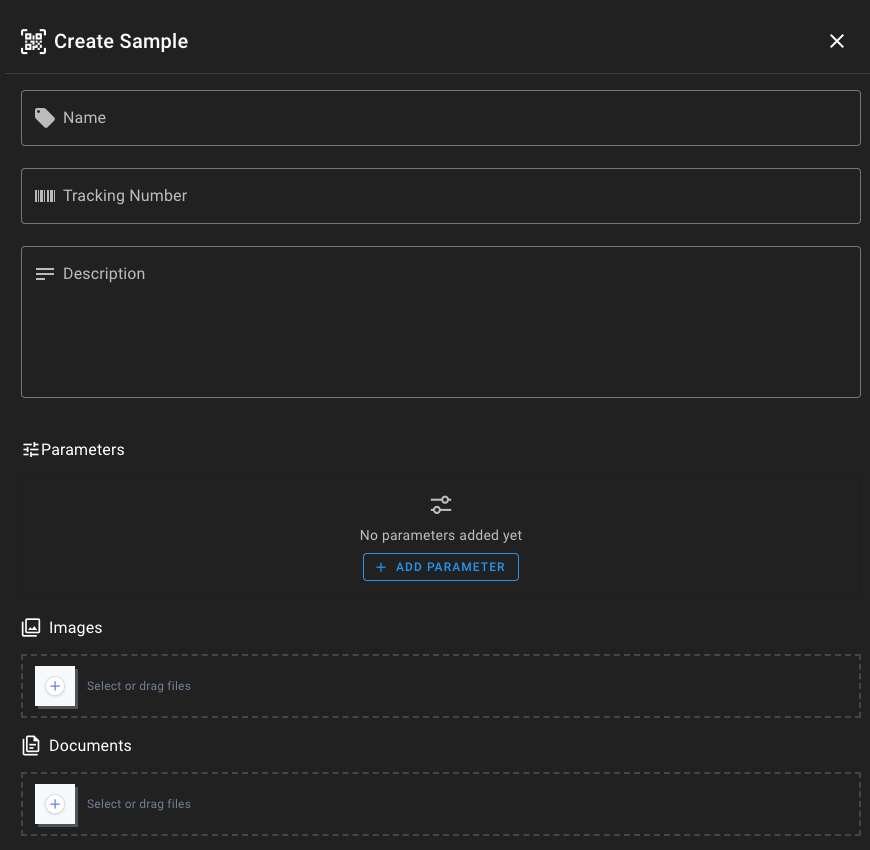This screenshot has width=870, height=850.
Task: Focus the Tracking Number input field
Action: tap(450, 196)
